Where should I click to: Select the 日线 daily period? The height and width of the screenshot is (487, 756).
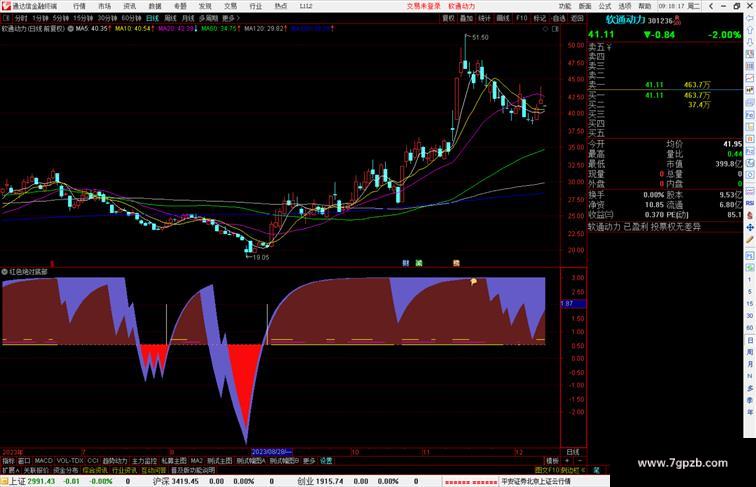pos(152,18)
